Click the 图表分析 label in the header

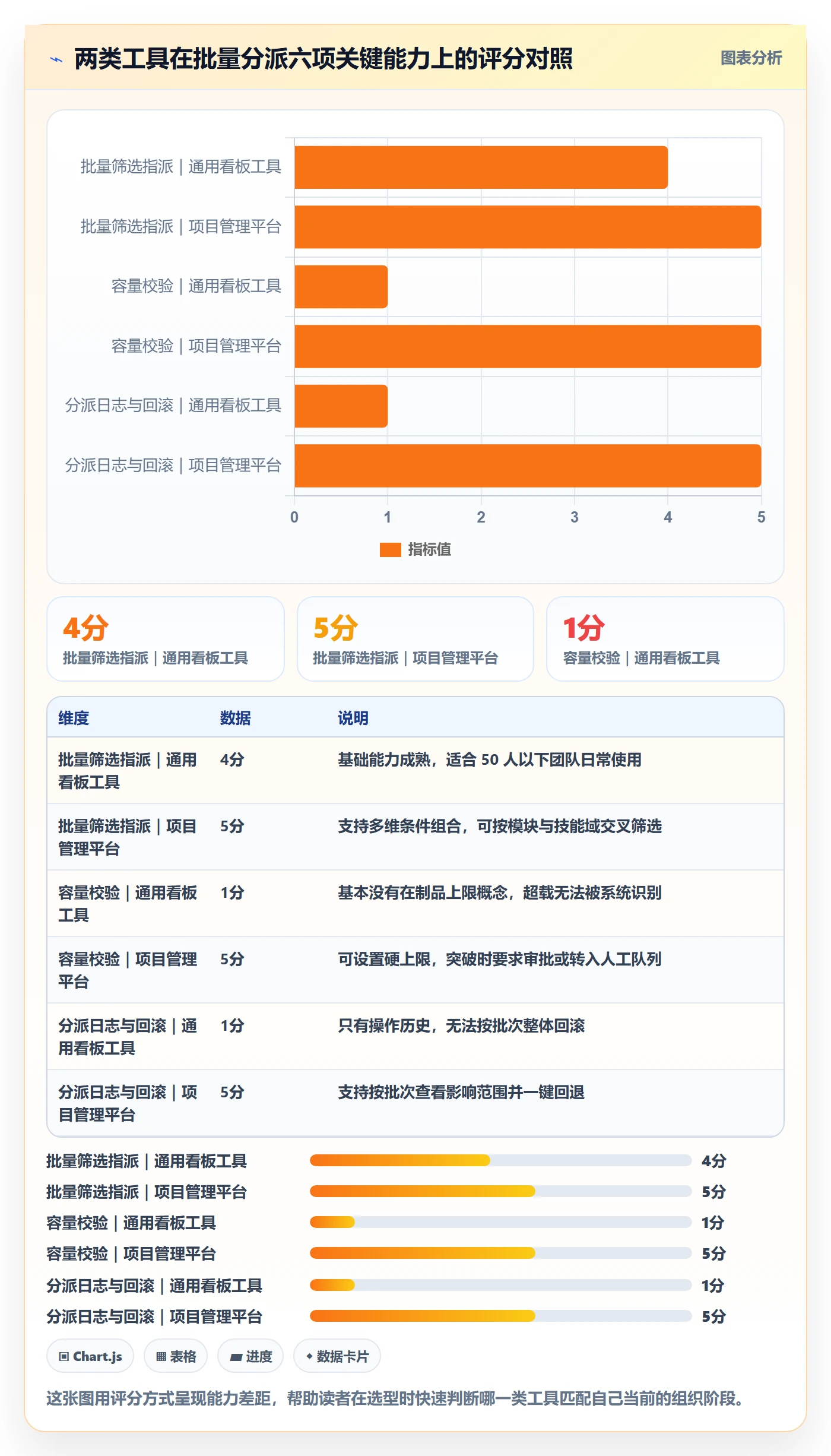751,58
